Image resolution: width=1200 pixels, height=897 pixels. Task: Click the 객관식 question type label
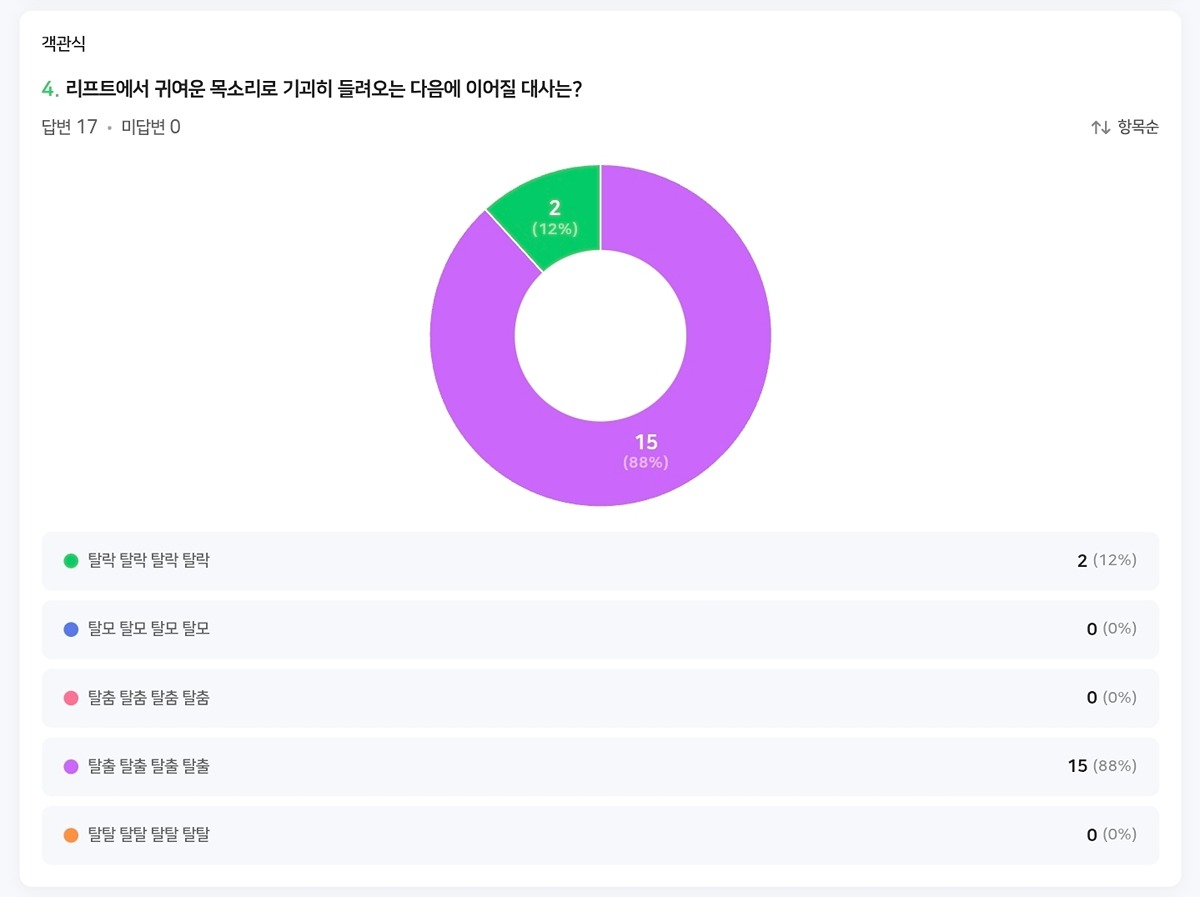[64, 43]
